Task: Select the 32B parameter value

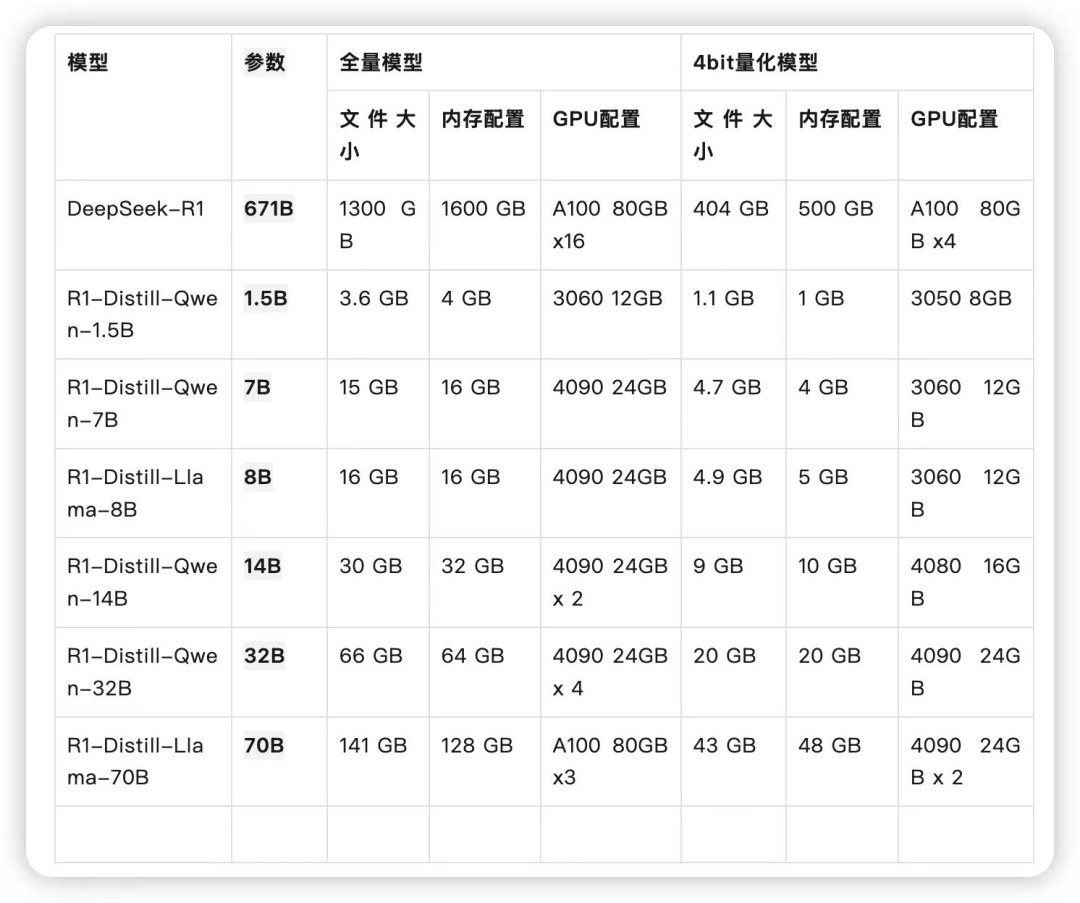Action: tap(264, 656)
